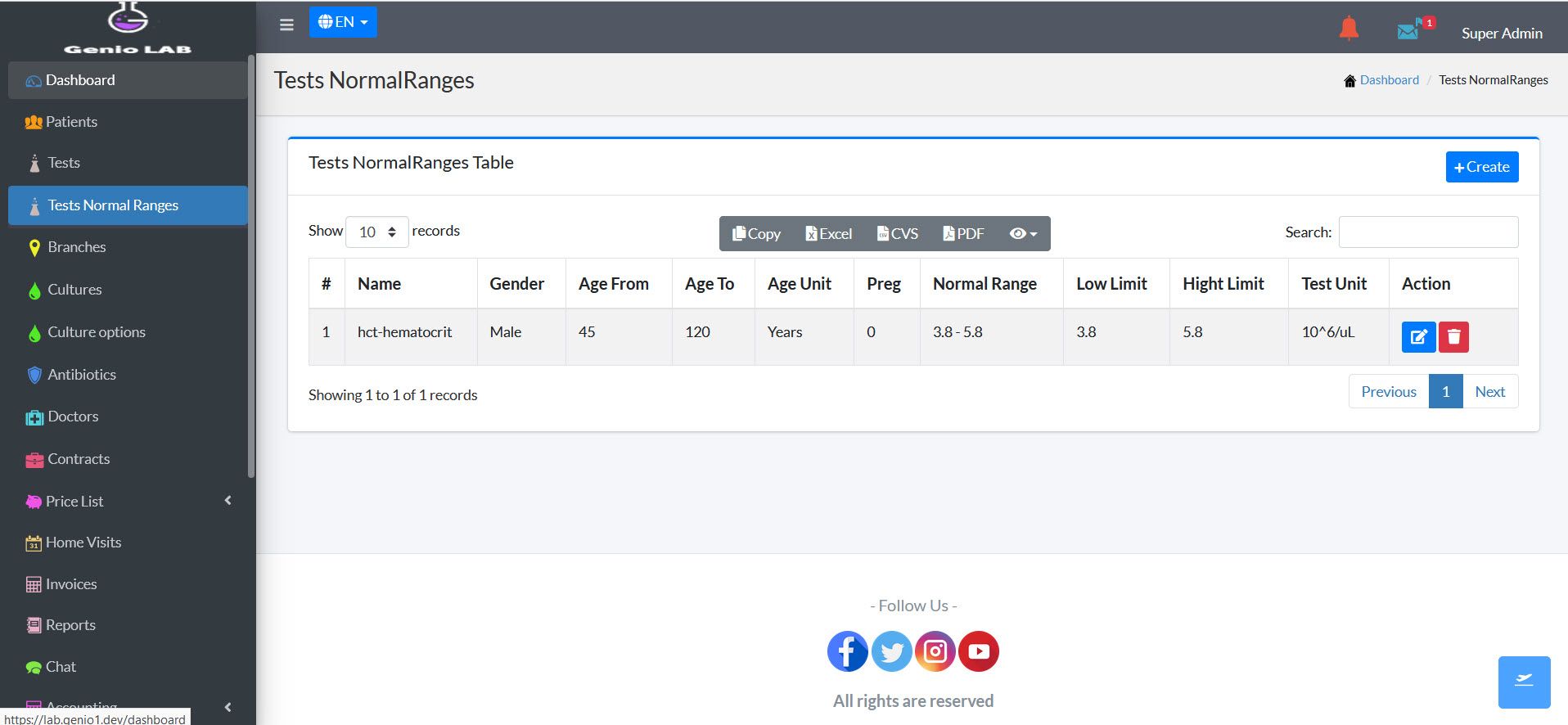Click the Dashboard breadcrumb link
Image resolution: width=1568 pixels, height=725 pixels.
(1389, 80)
